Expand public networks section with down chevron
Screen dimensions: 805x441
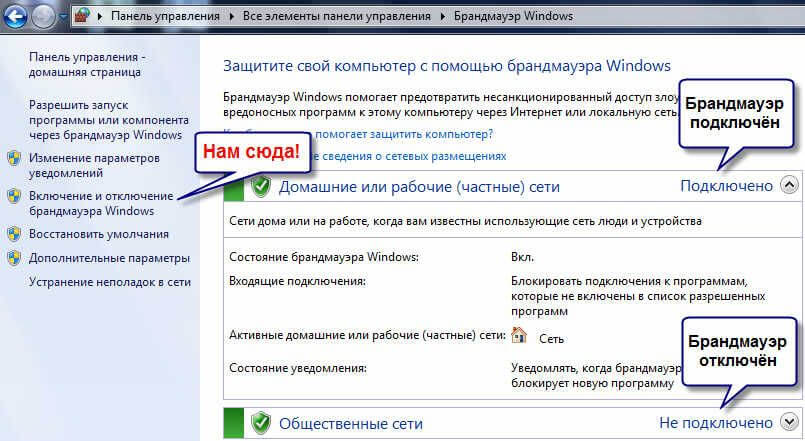click(790, 421)
